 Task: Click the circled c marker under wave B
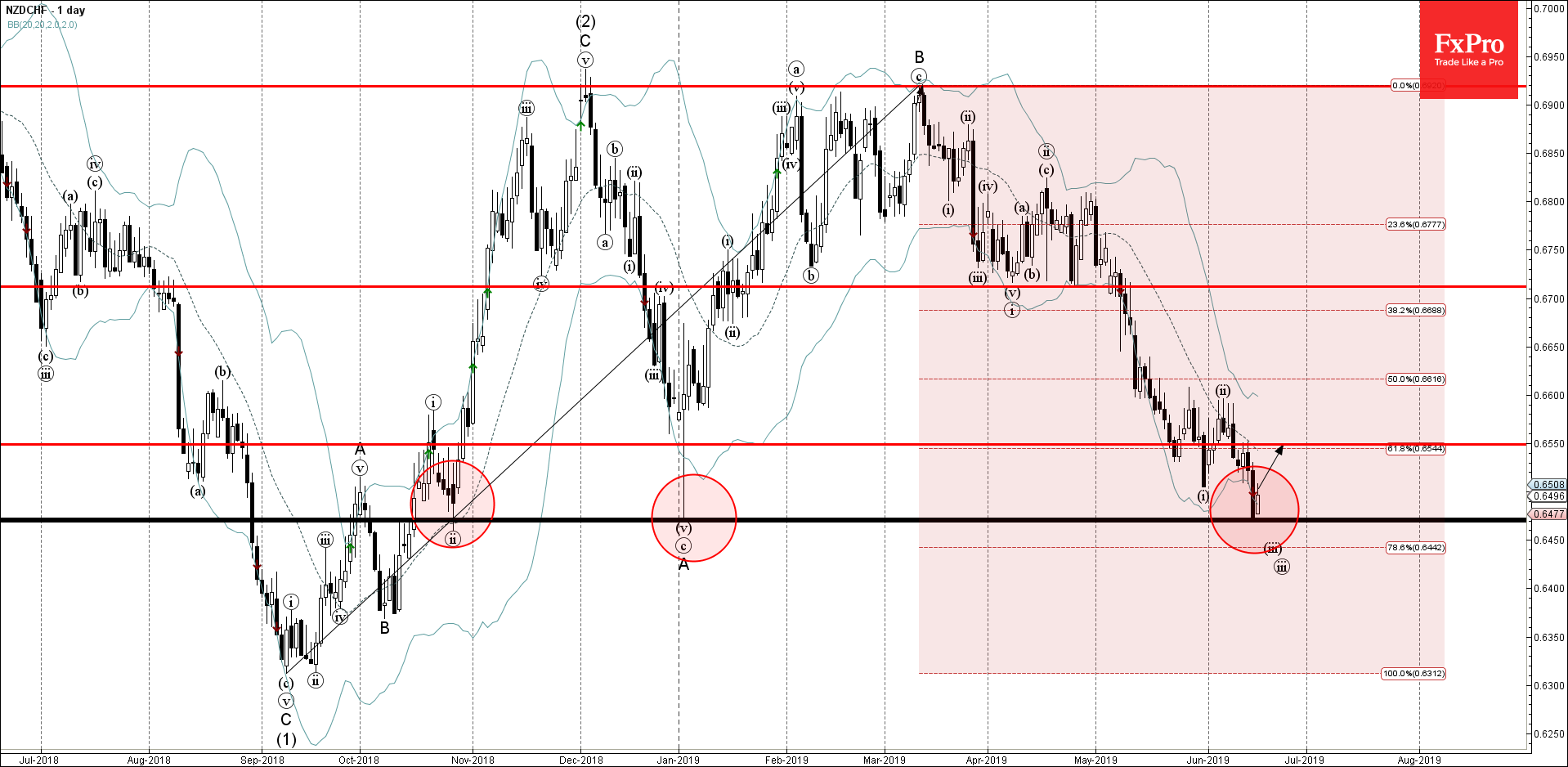click(919, 77)
